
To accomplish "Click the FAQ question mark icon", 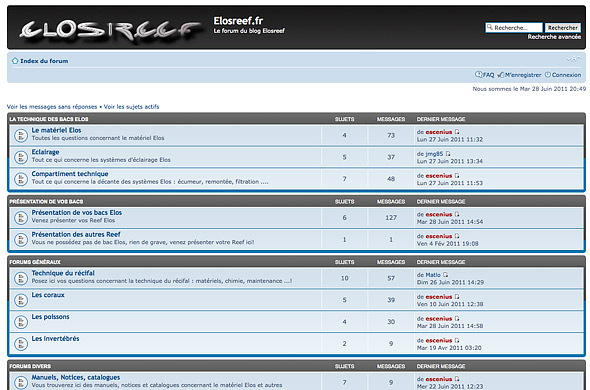I will tap(478, 75).
